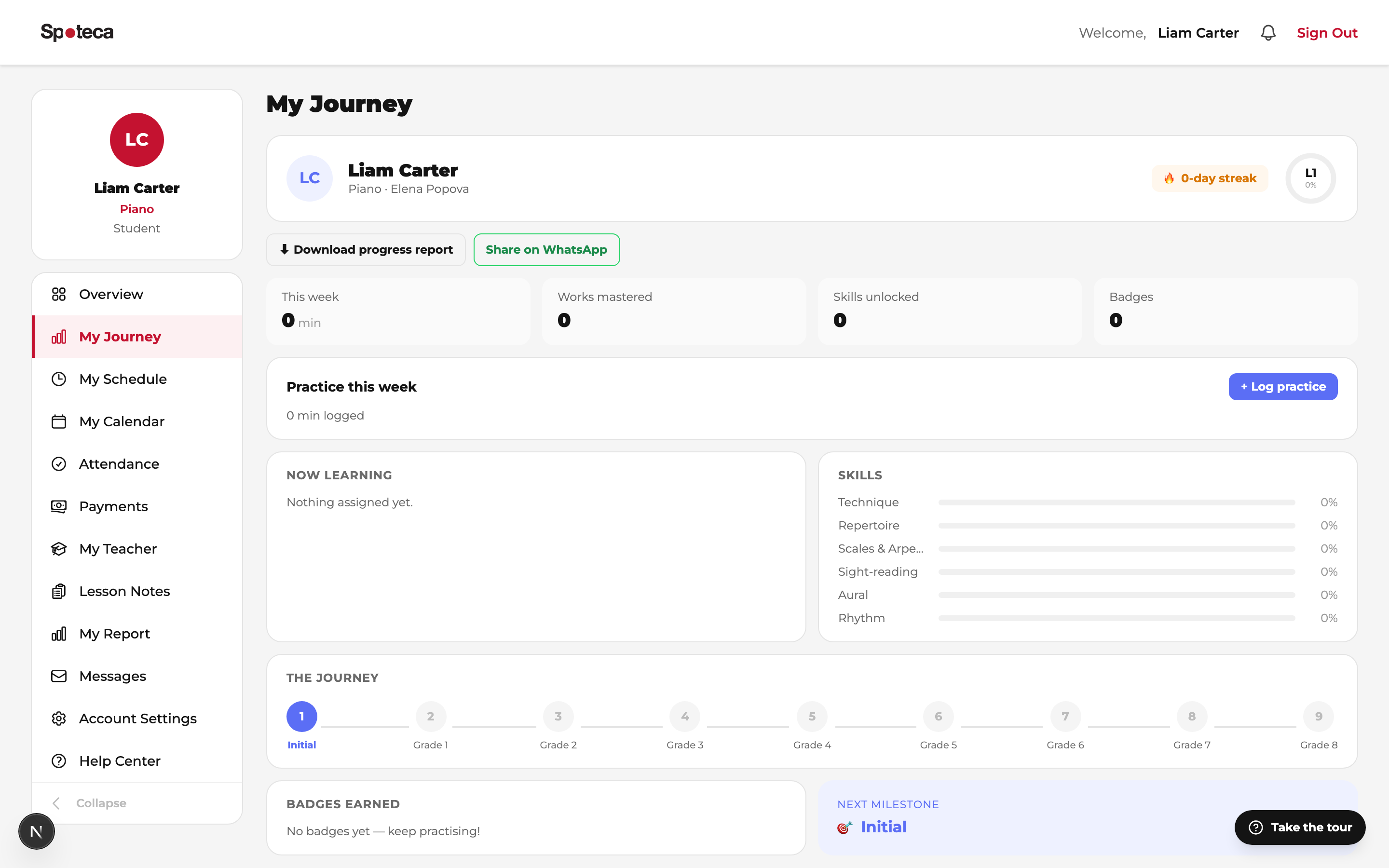Click the Payments cash icon

(x=58, y=506)
